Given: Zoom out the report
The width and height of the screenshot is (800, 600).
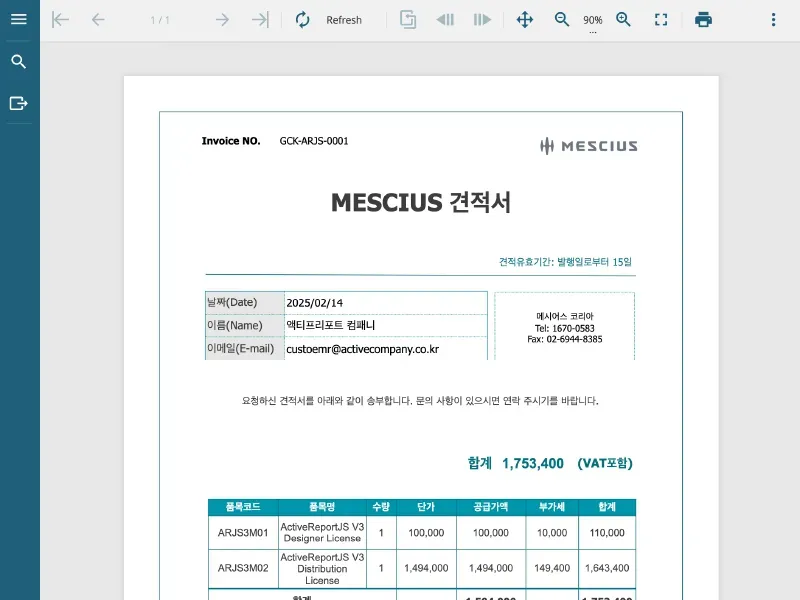Looking at the screenshot, I should click(562, 20).
